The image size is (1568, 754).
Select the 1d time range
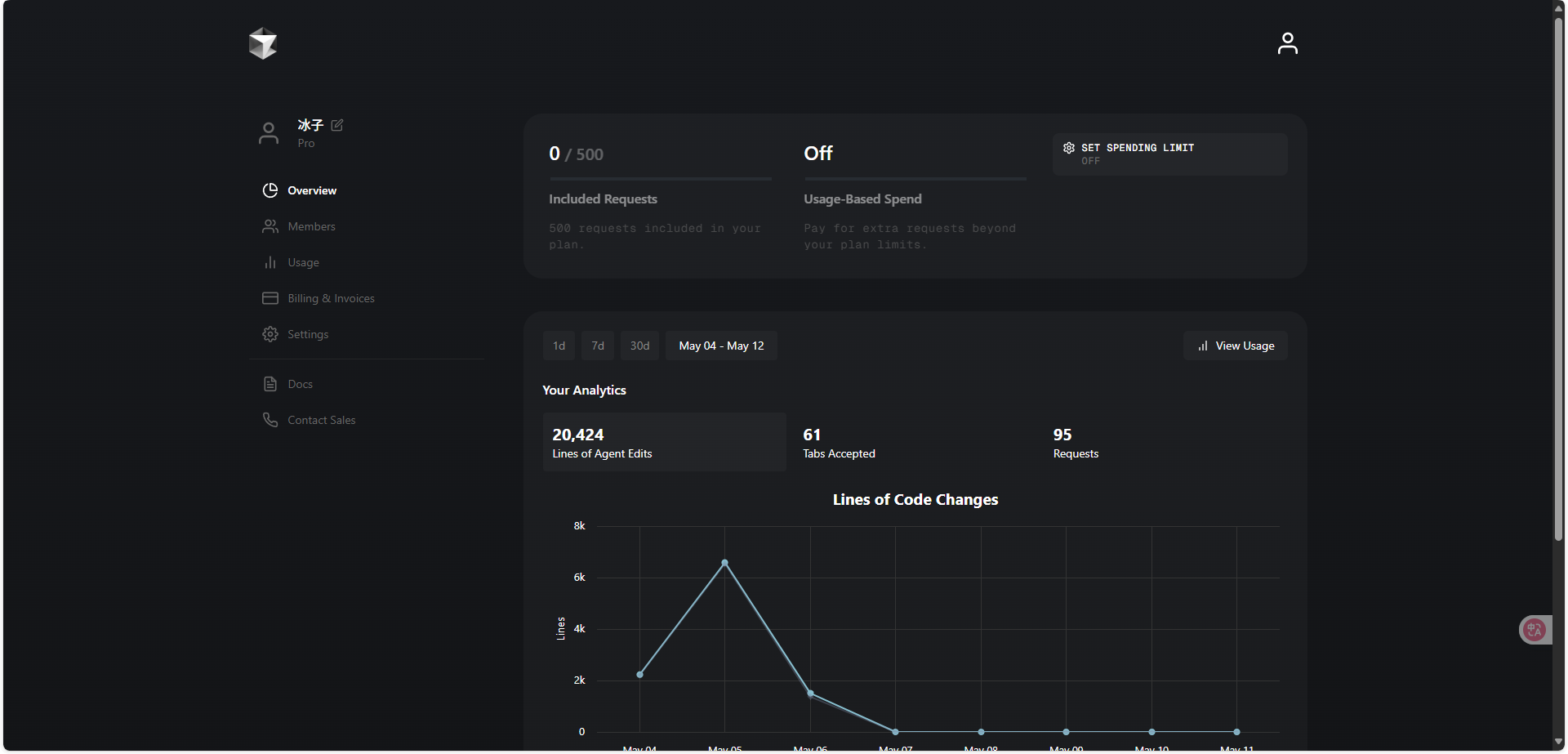coord(559,346)
